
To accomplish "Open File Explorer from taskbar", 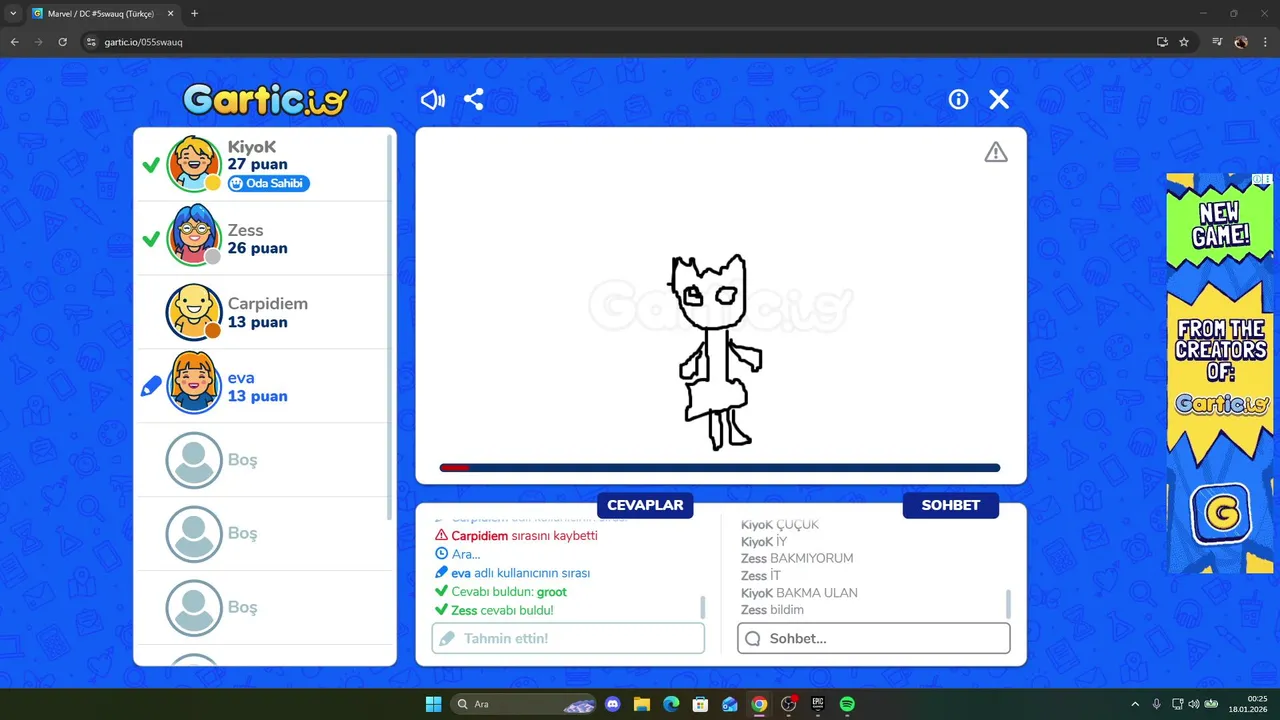I will click(x=641, y=704).
